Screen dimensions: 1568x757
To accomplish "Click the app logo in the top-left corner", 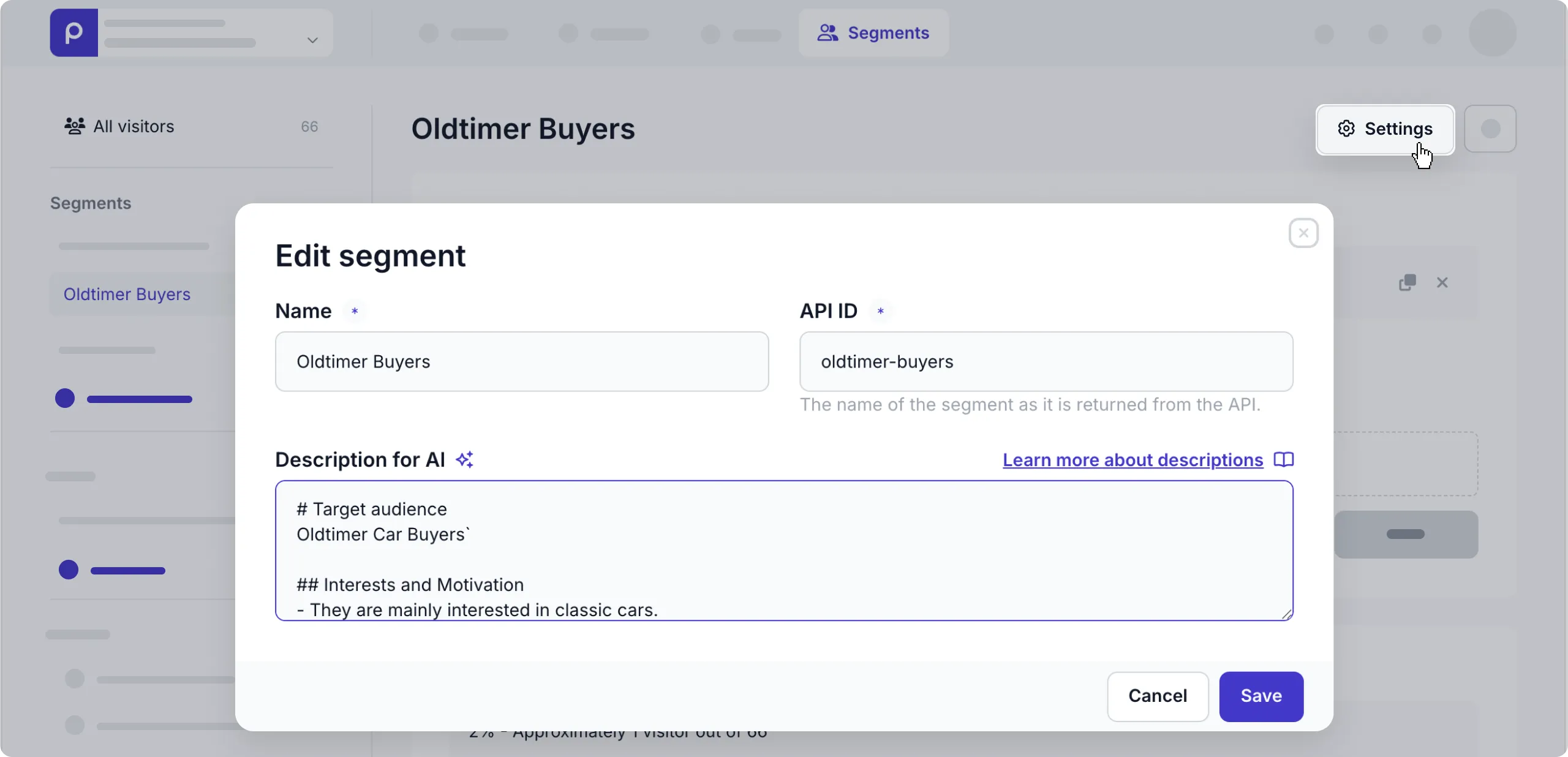I will tap(72, 32).
